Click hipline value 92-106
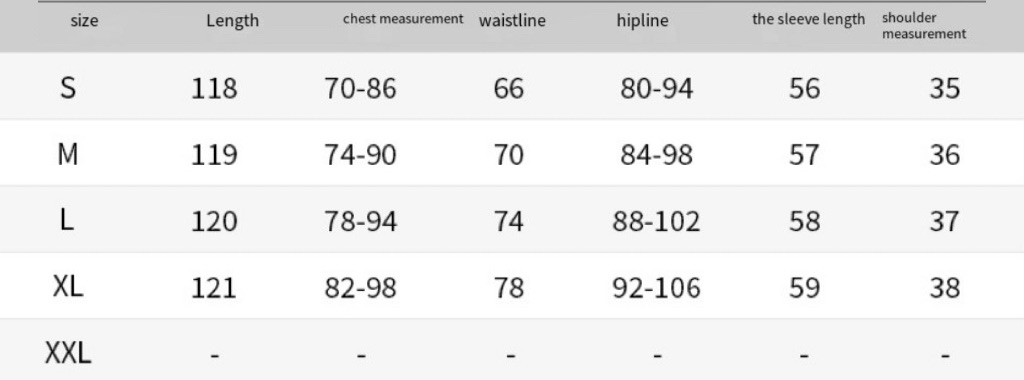This screenshot has height=380, width=1024. tap(656, 288)
